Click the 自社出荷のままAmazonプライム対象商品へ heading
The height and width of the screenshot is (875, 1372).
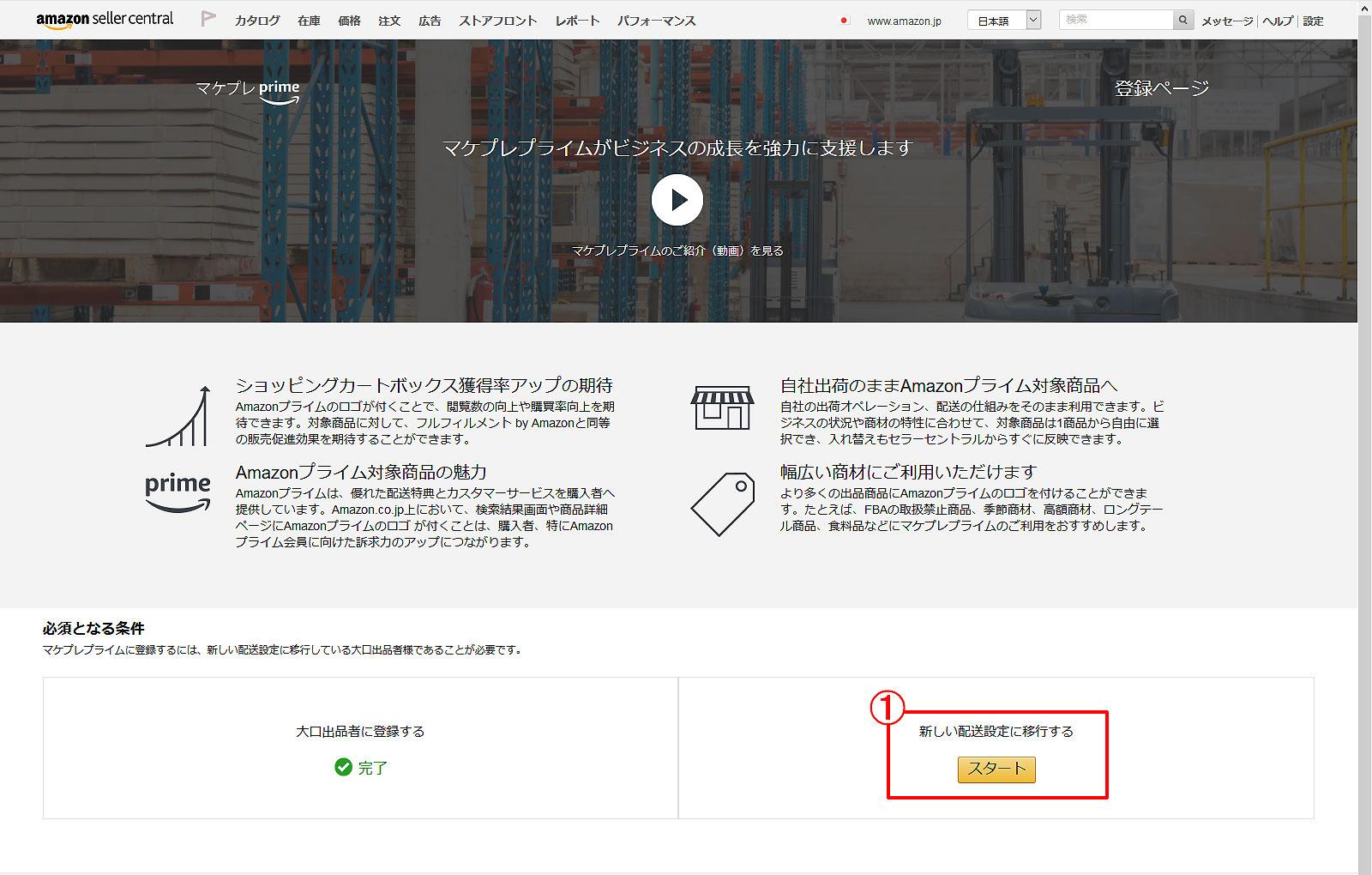(949, 386)
